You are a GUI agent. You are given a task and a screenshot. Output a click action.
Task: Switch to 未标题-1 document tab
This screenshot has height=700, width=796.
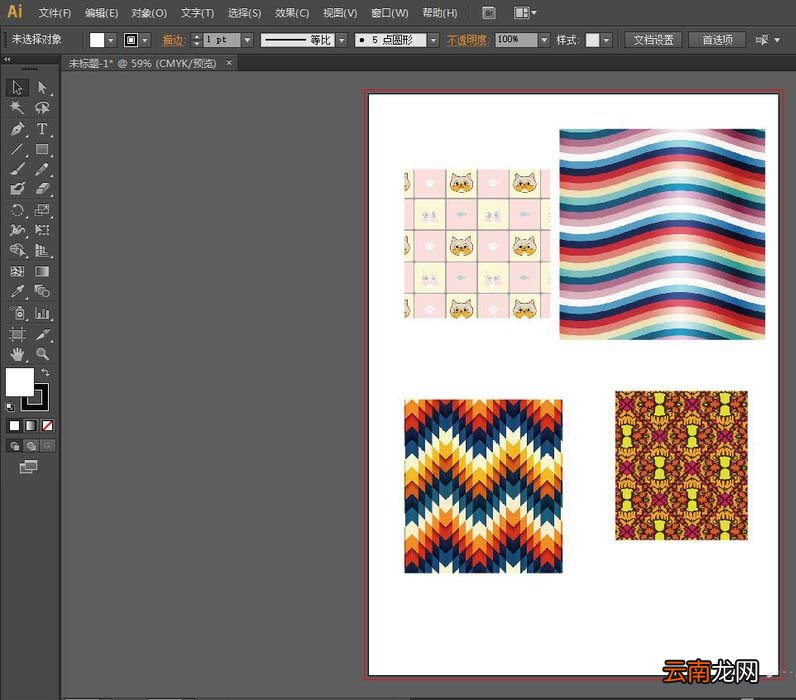click(143, 63)
